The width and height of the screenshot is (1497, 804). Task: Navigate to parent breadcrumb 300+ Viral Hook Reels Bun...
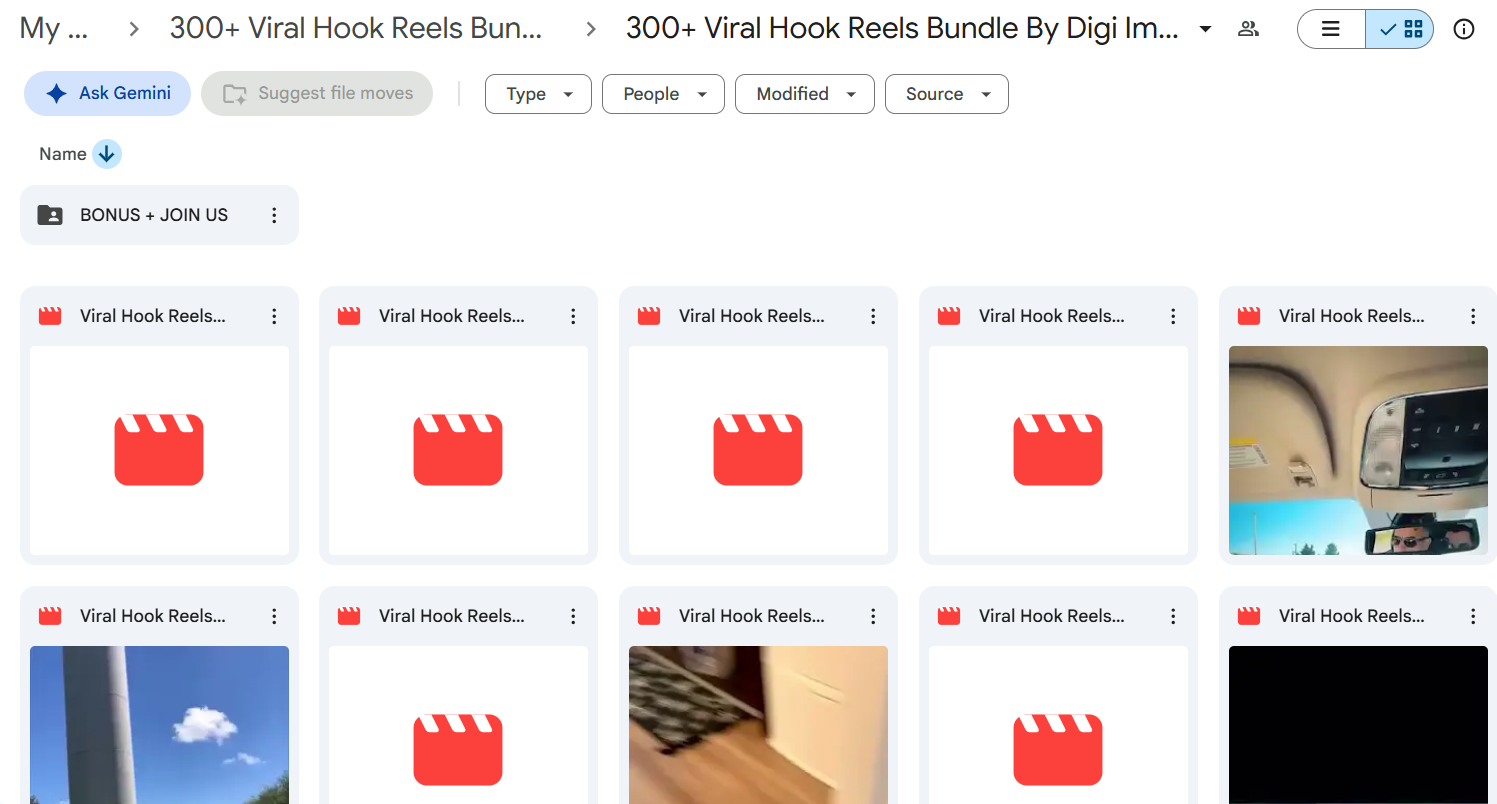pos(356,29)
